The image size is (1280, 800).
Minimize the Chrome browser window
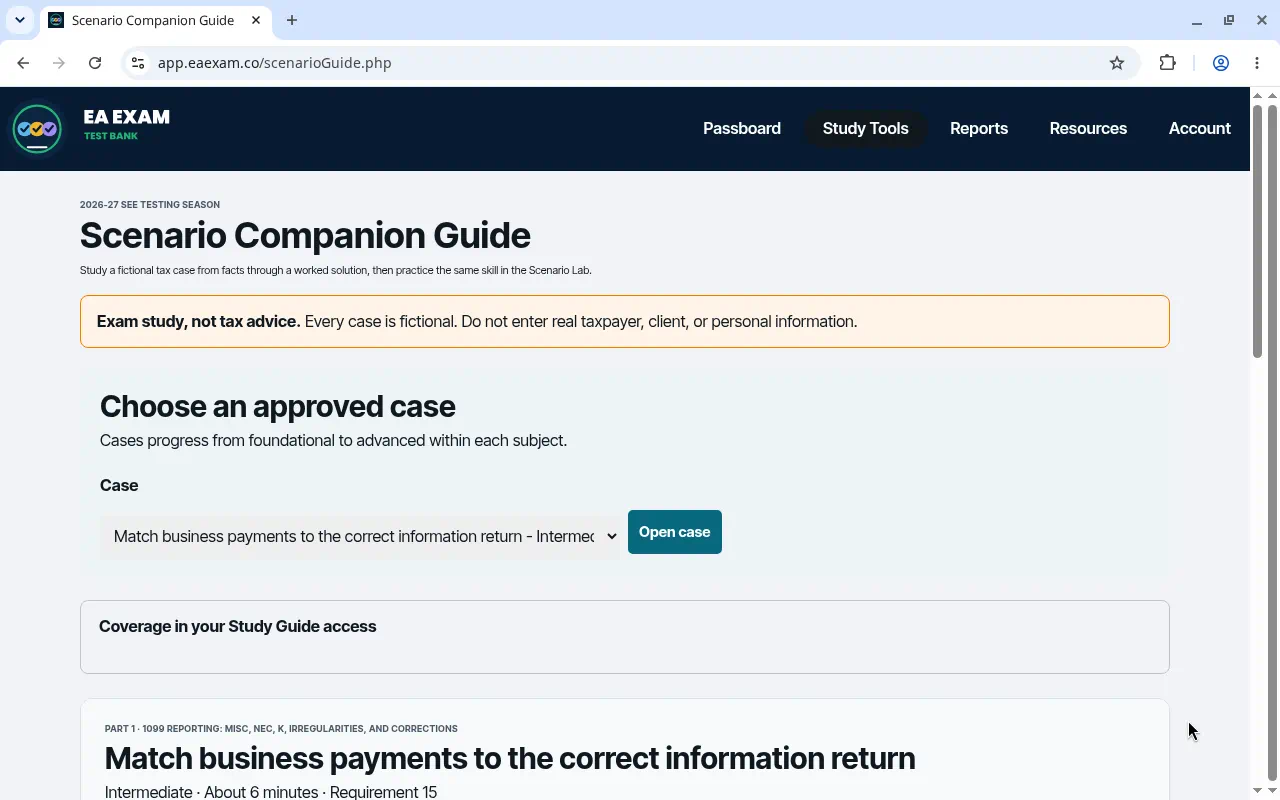click(1196, 20)
